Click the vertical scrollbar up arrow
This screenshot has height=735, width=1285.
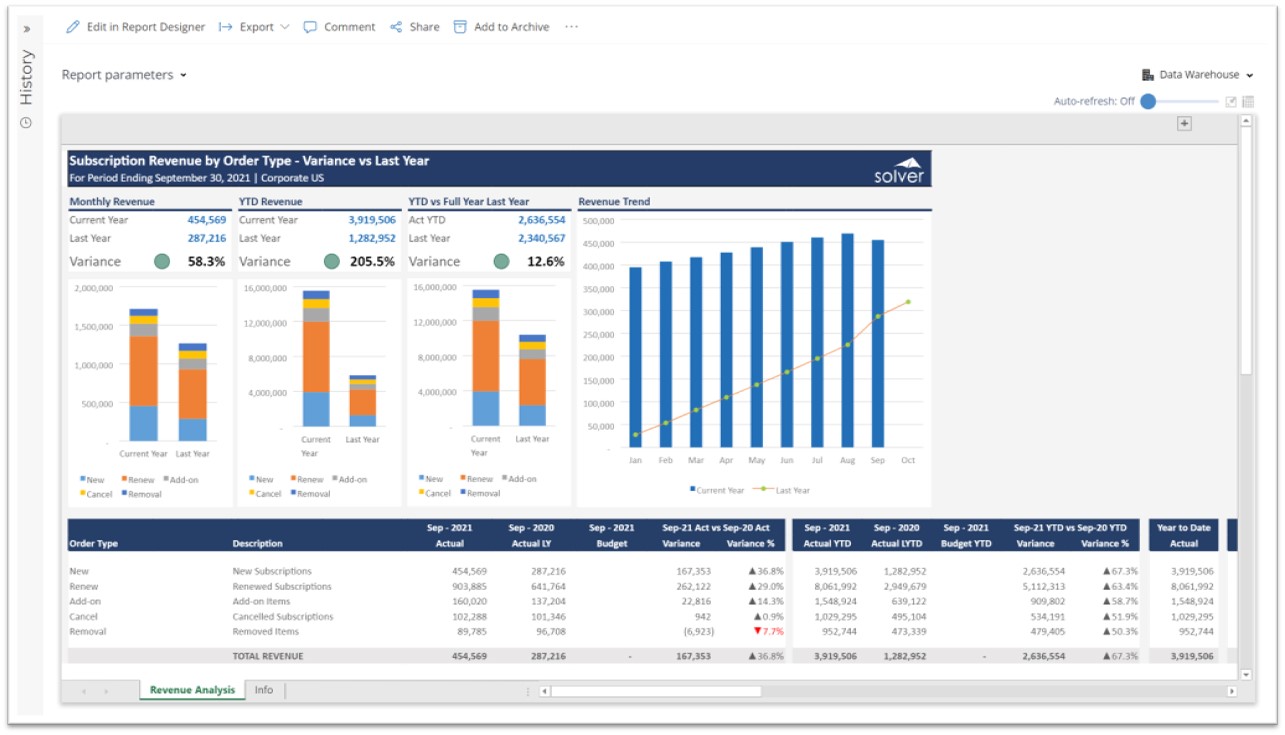(1246, 122)
